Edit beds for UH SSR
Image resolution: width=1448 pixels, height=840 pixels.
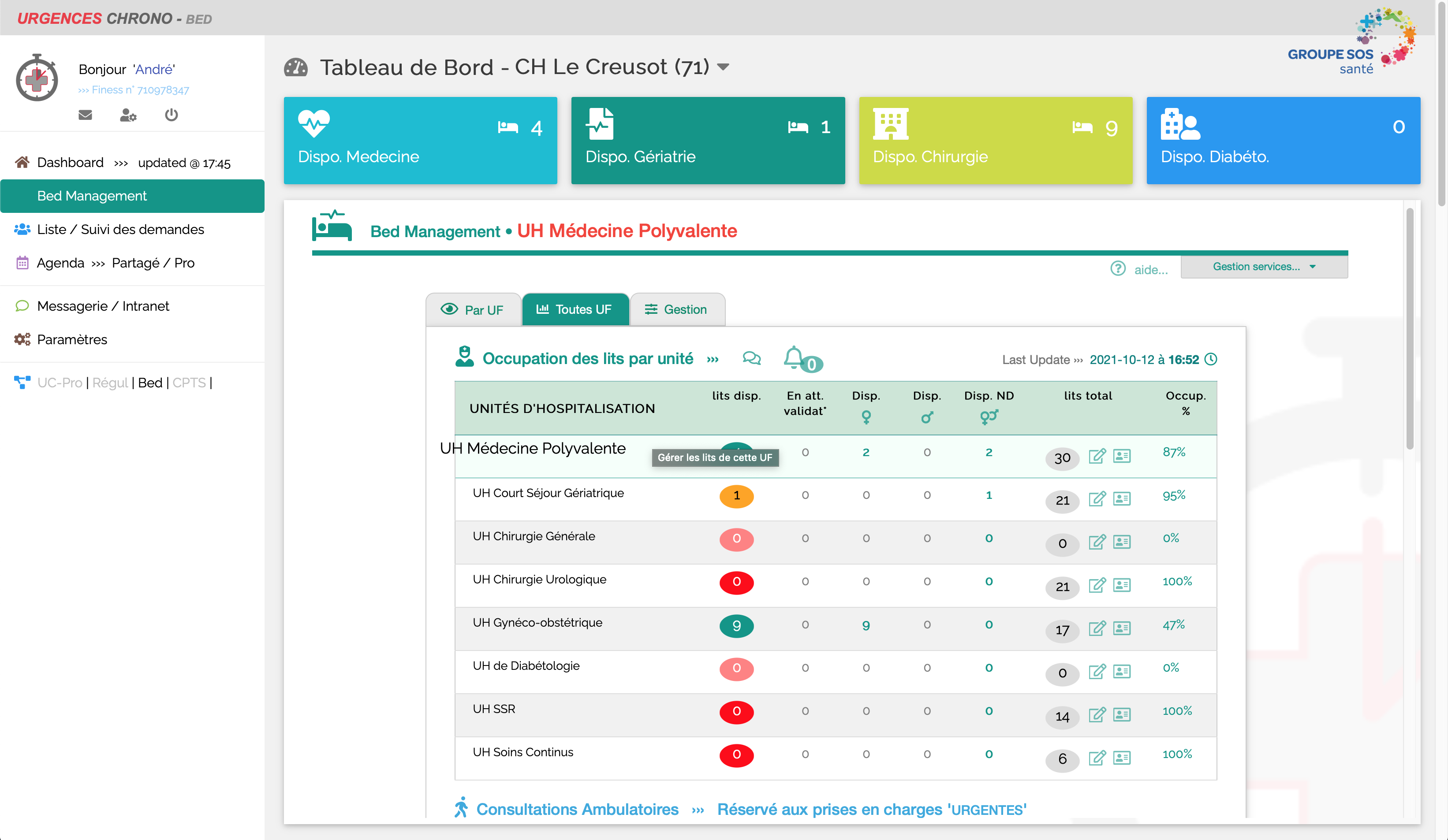[x=1097, y=714]
